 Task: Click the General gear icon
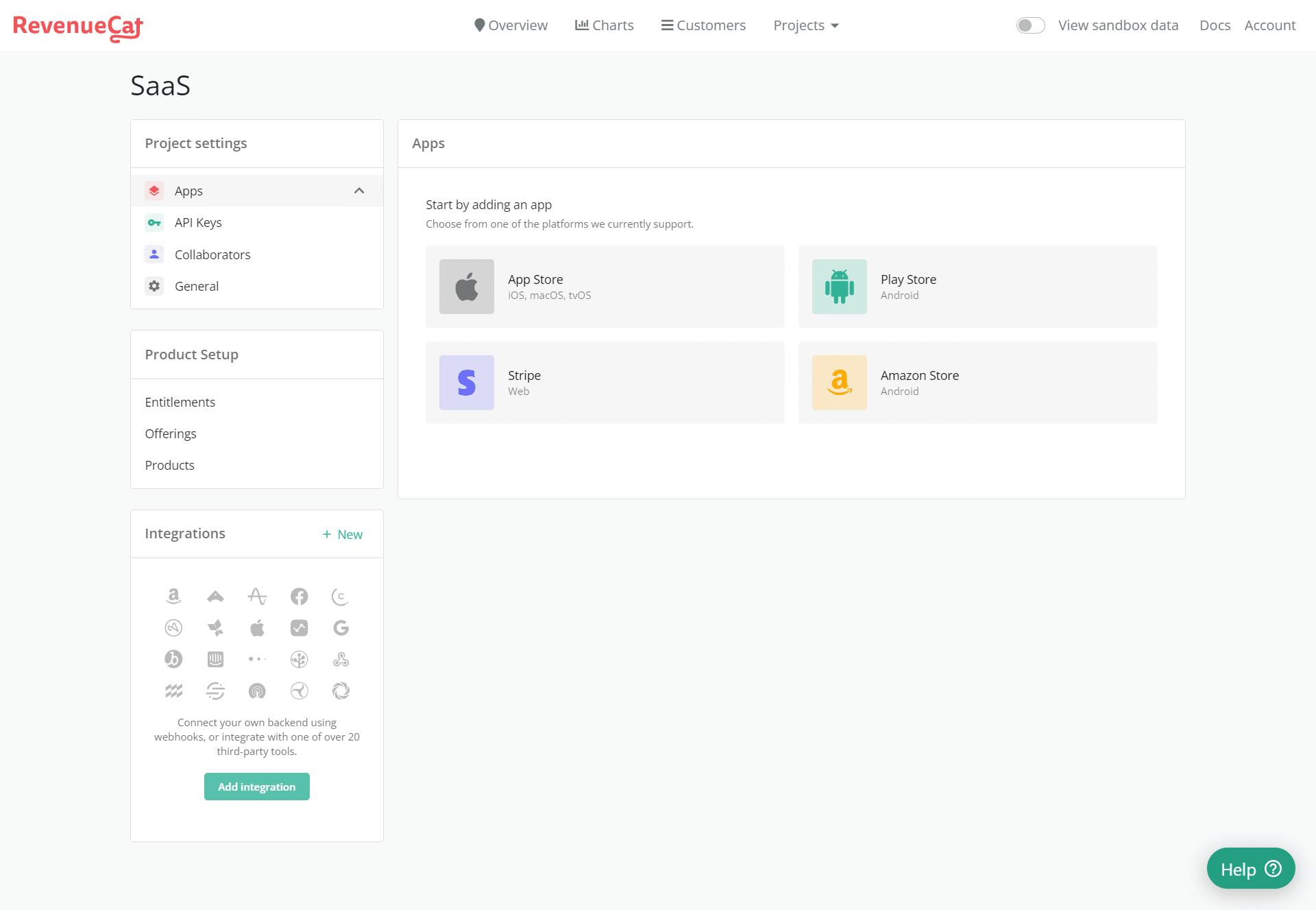154,286
